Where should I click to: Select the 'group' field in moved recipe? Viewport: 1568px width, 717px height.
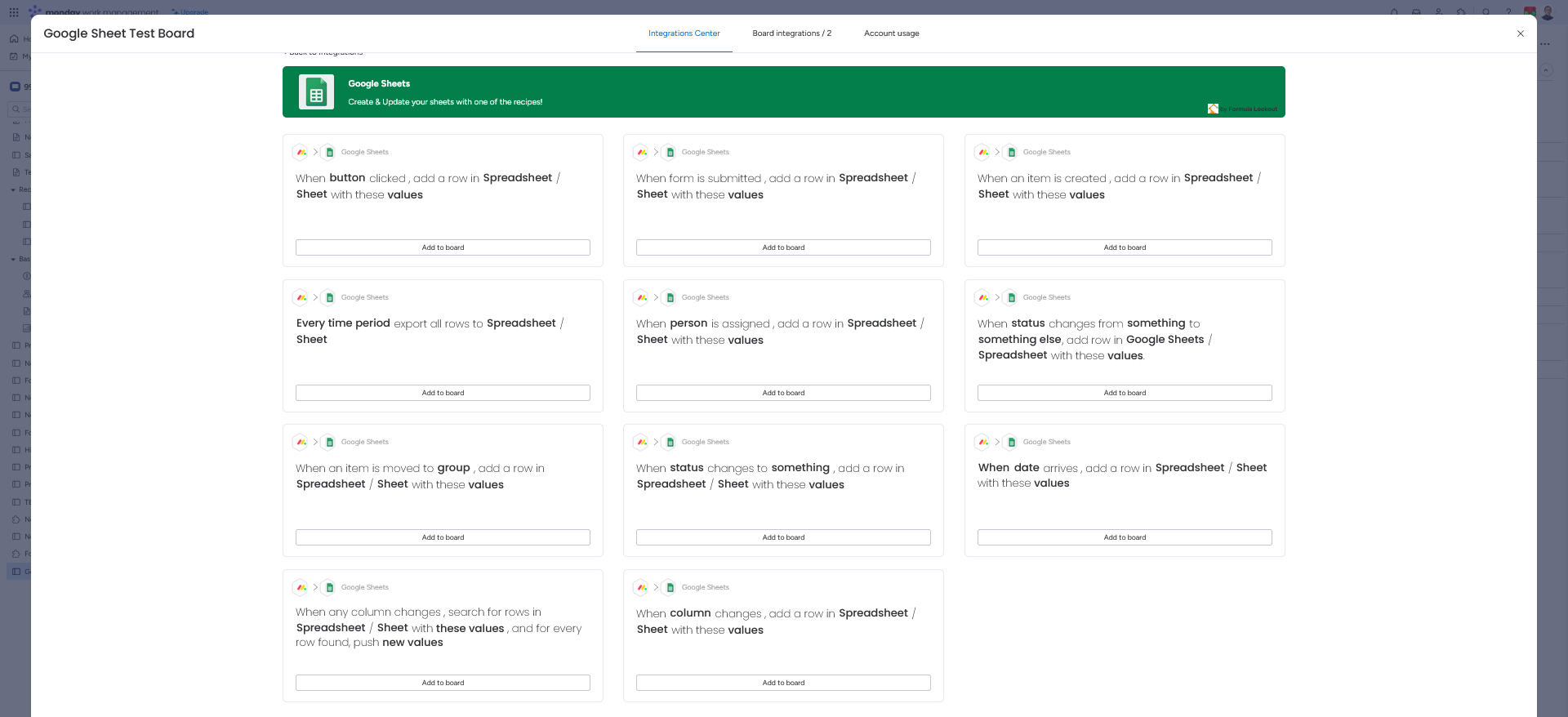453,468
